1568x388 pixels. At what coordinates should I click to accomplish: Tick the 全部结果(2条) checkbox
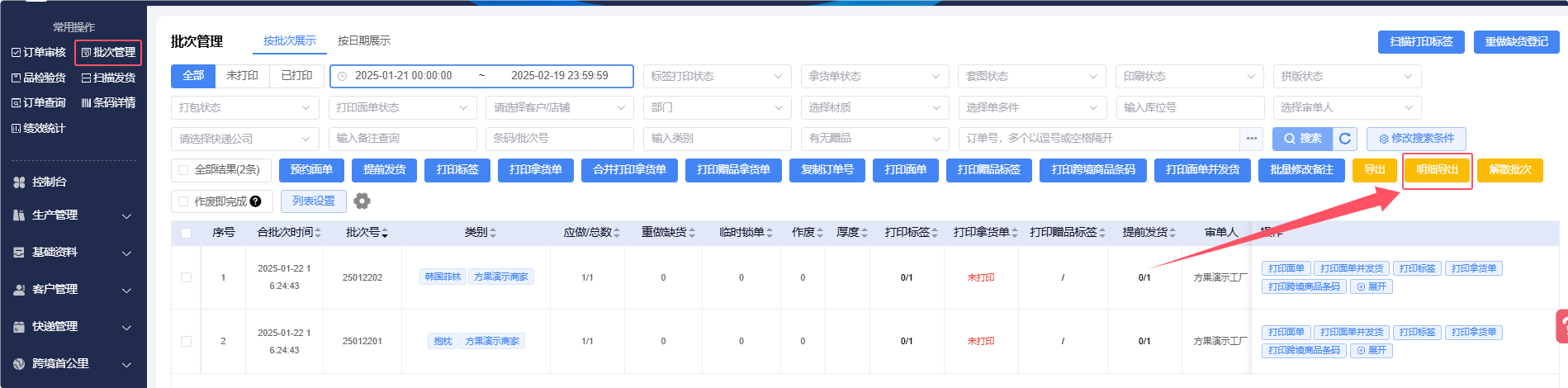(183, 170)
